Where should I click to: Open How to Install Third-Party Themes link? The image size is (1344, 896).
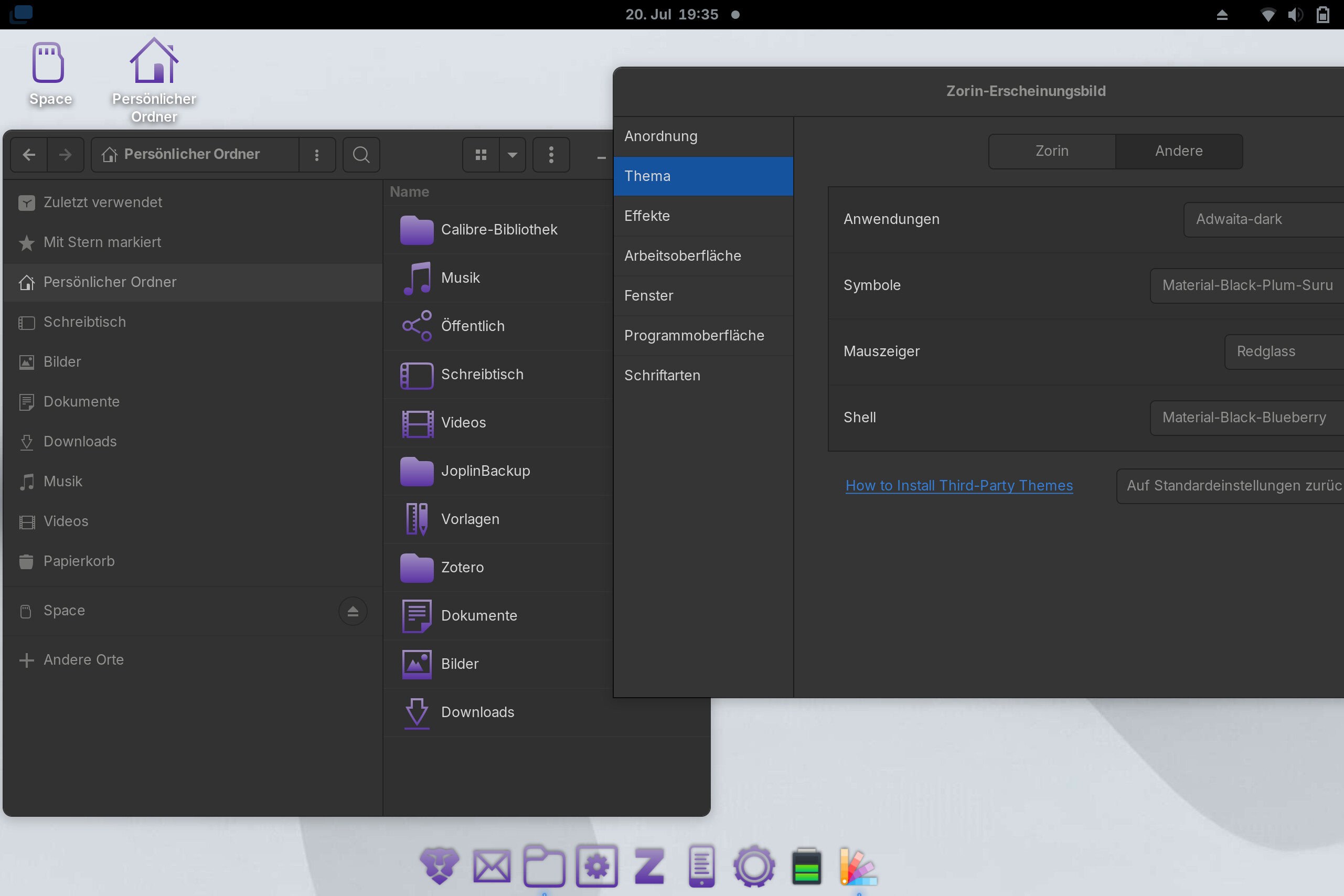pos(959,486)
